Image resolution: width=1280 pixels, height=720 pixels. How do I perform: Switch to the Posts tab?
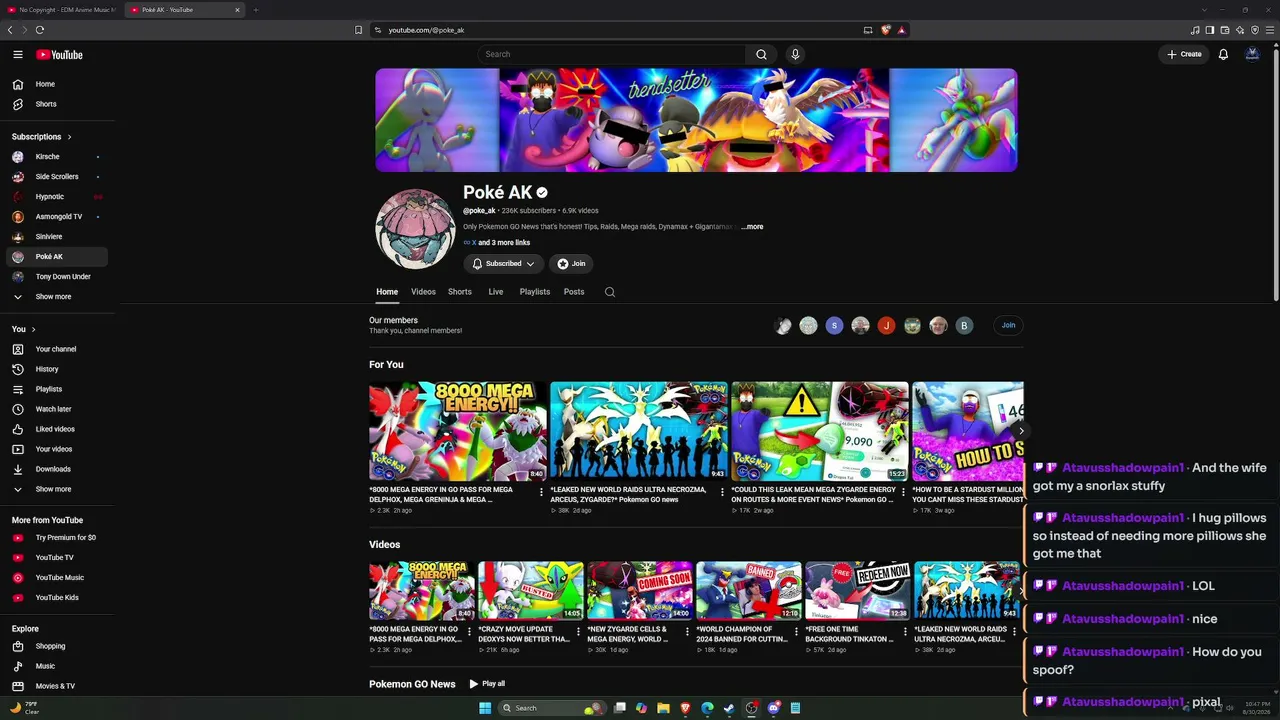(x=574, y=292)
